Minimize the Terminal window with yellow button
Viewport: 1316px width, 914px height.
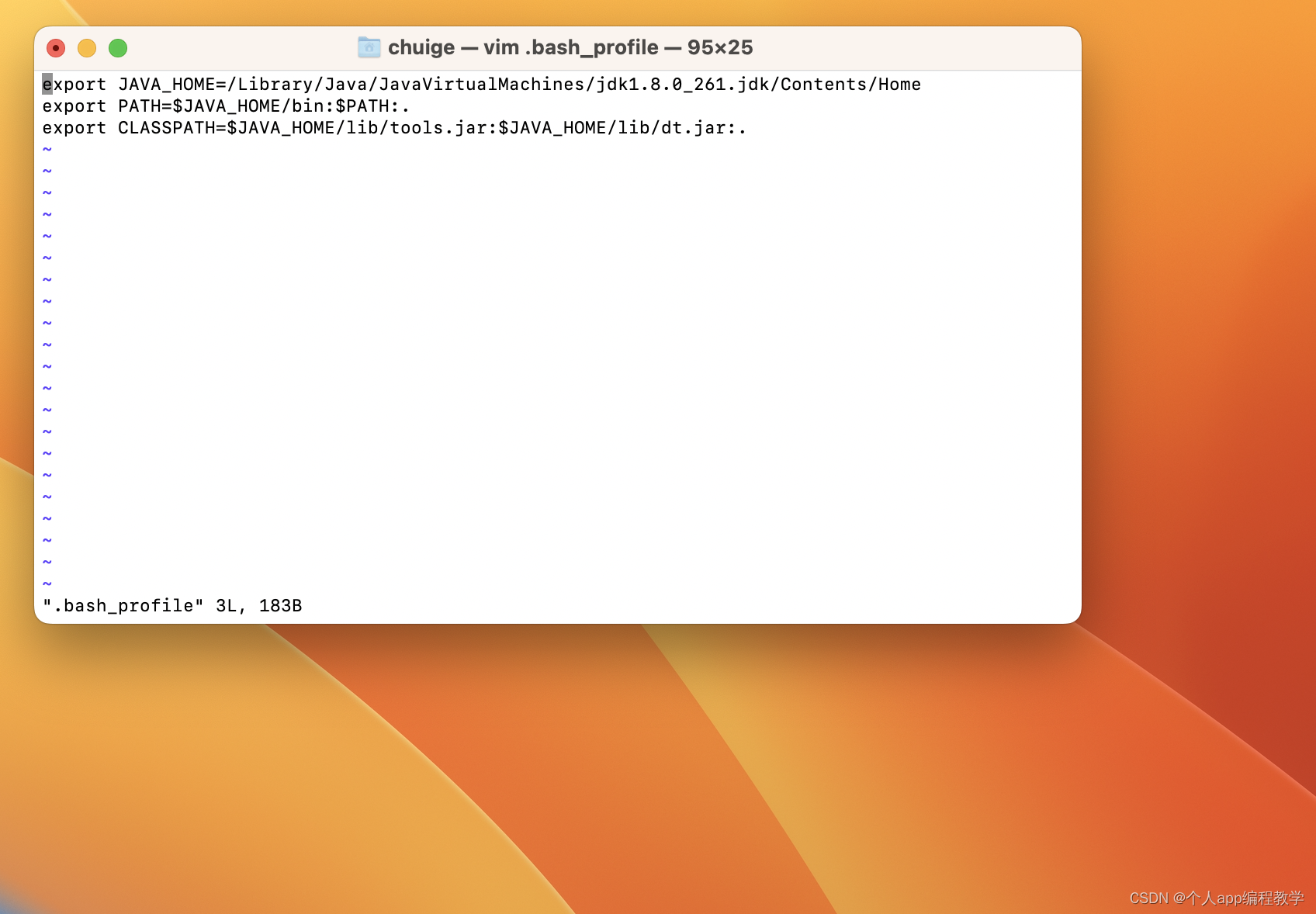[87, 48]
